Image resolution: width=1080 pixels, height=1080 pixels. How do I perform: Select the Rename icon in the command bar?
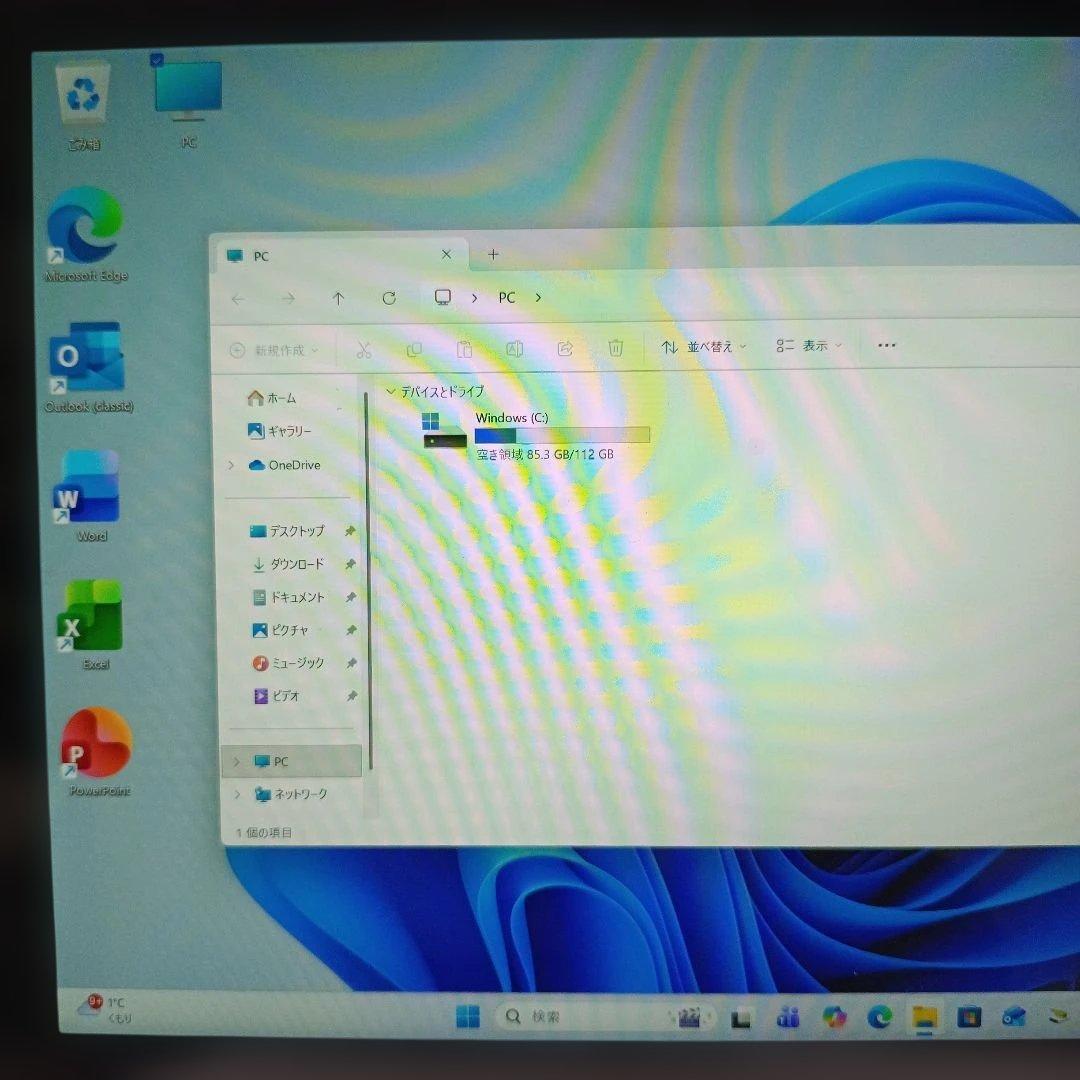click(515, 347)
